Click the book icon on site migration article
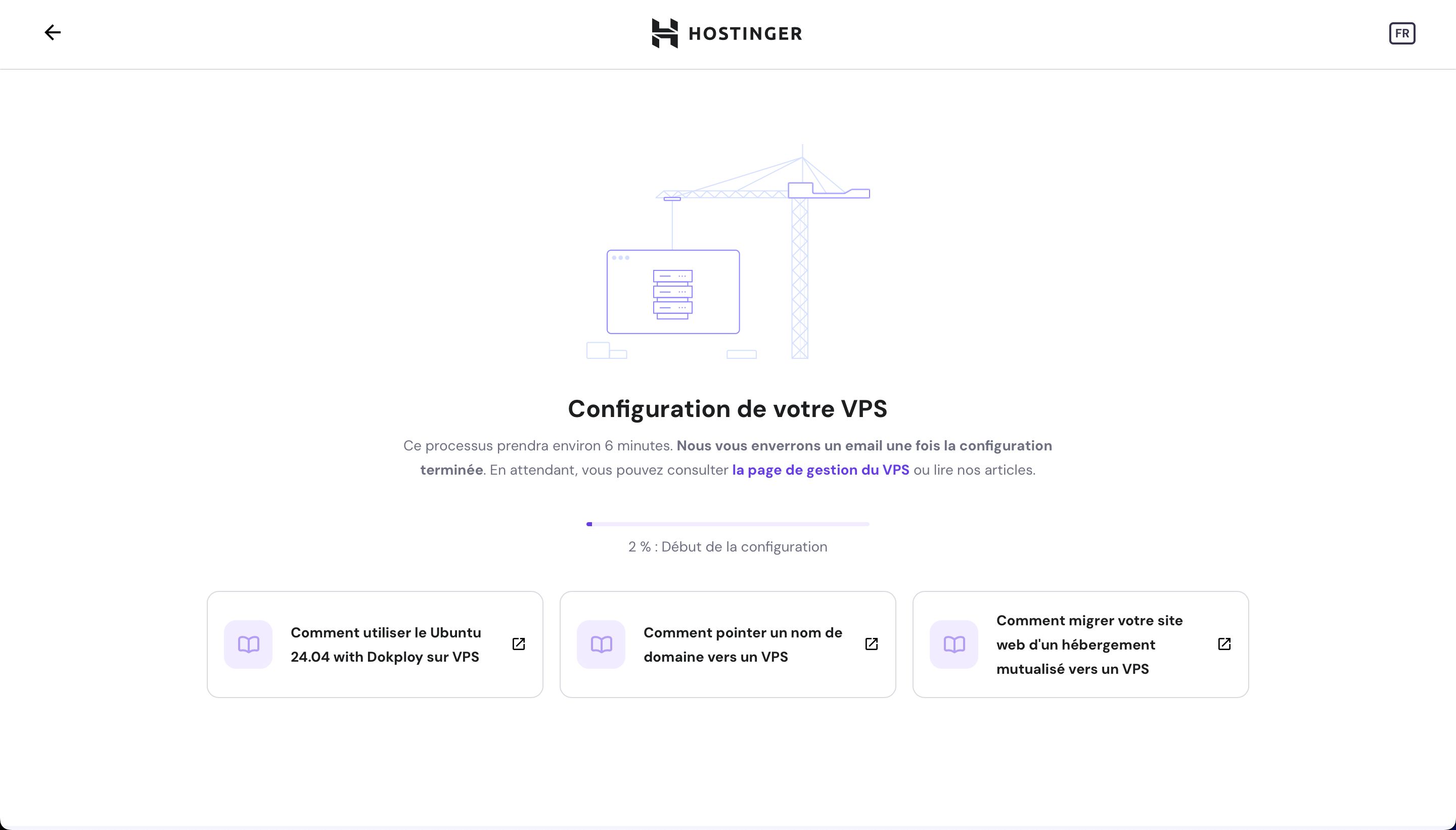 (953, 643)
